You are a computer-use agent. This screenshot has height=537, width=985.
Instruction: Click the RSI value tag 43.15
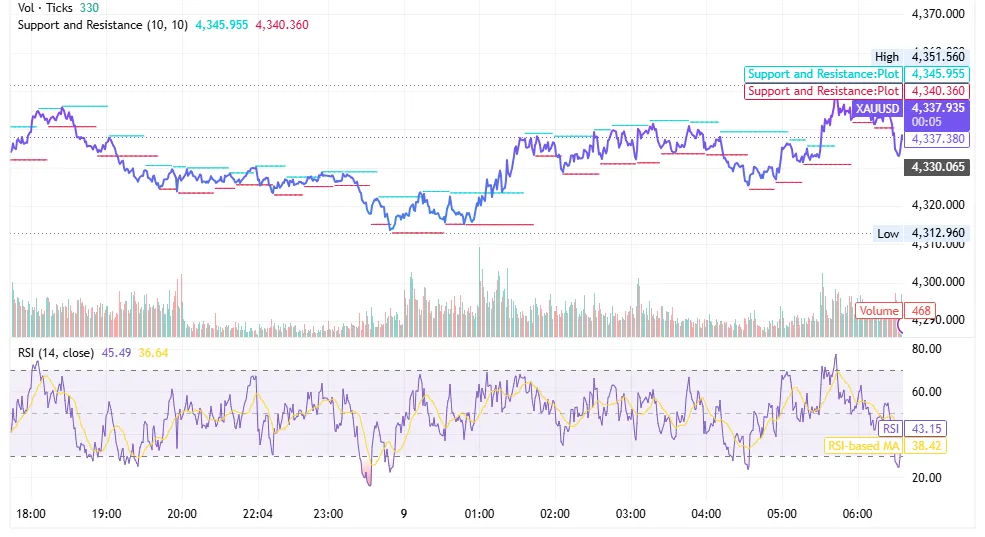point(926,429)
